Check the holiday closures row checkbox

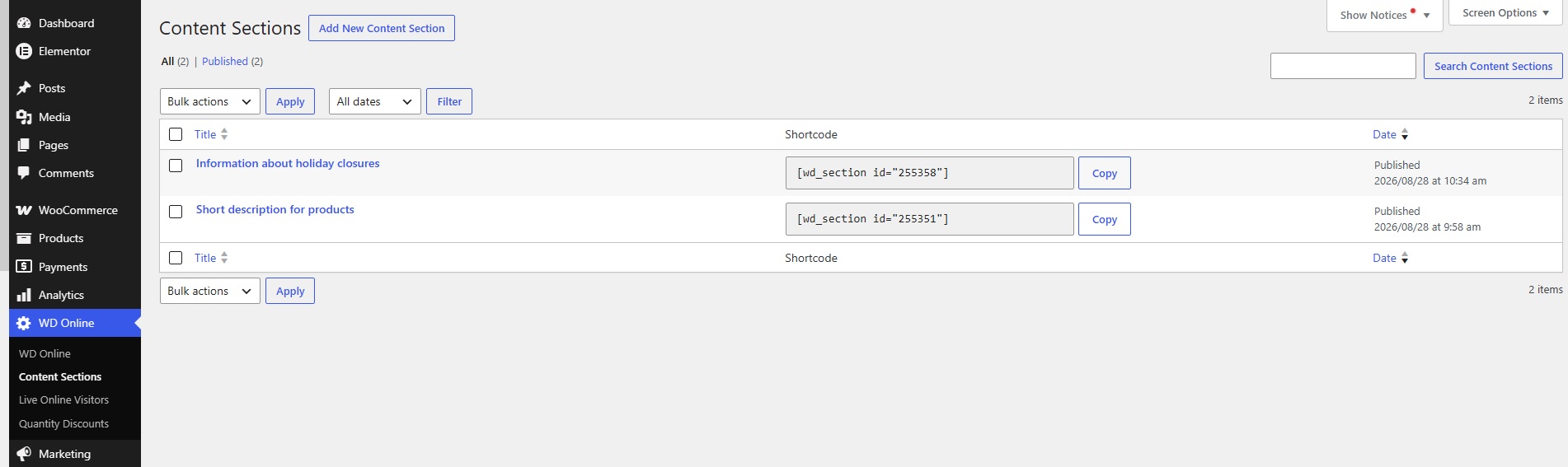(176, 166)
